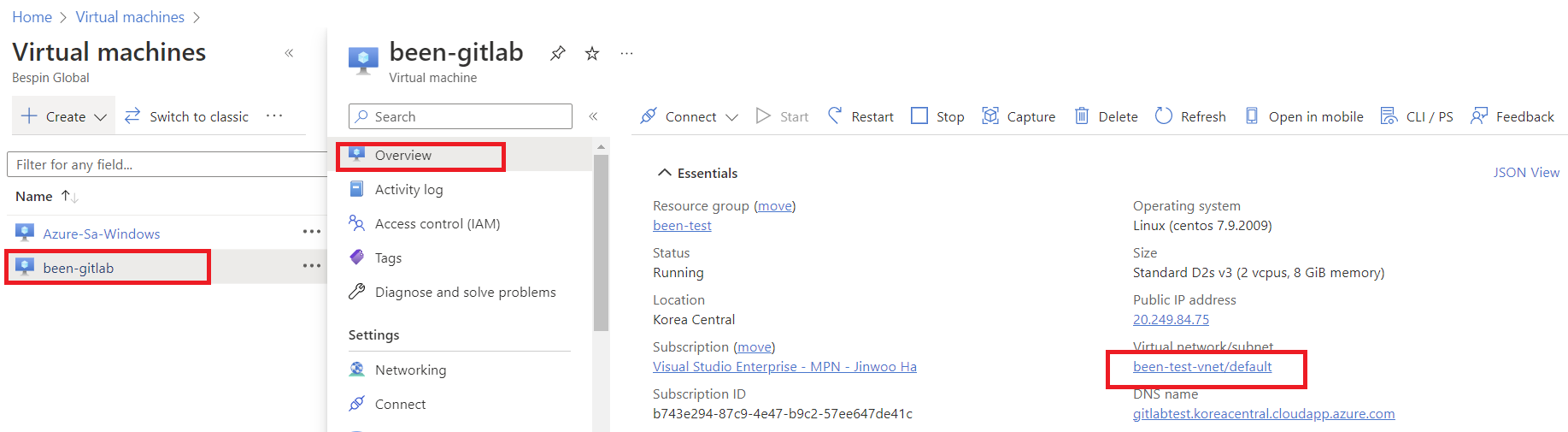1568x432 pixels.
Task: Send Feedback from toolbar
Action: (1512, 116)
